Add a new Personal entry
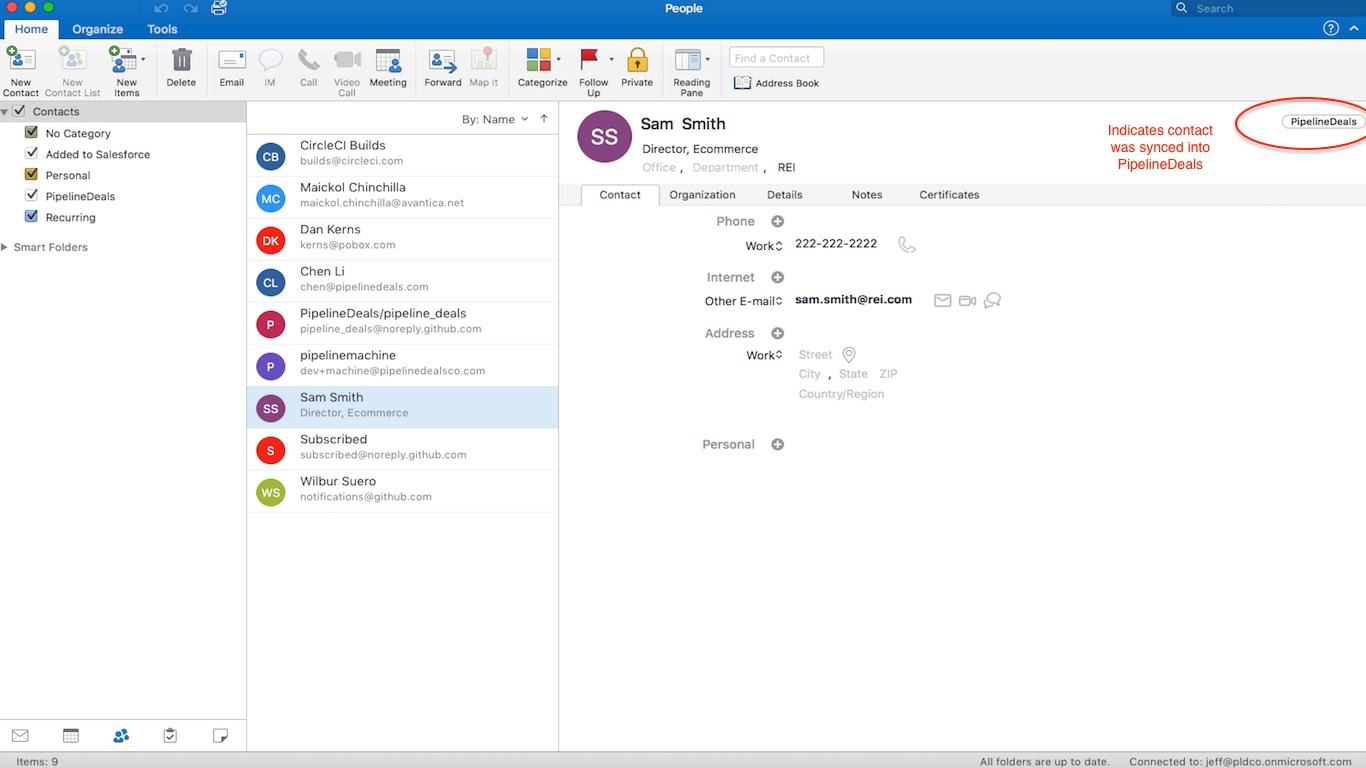This screenshot has height=768, width=1366. click(x=777, y=444)
